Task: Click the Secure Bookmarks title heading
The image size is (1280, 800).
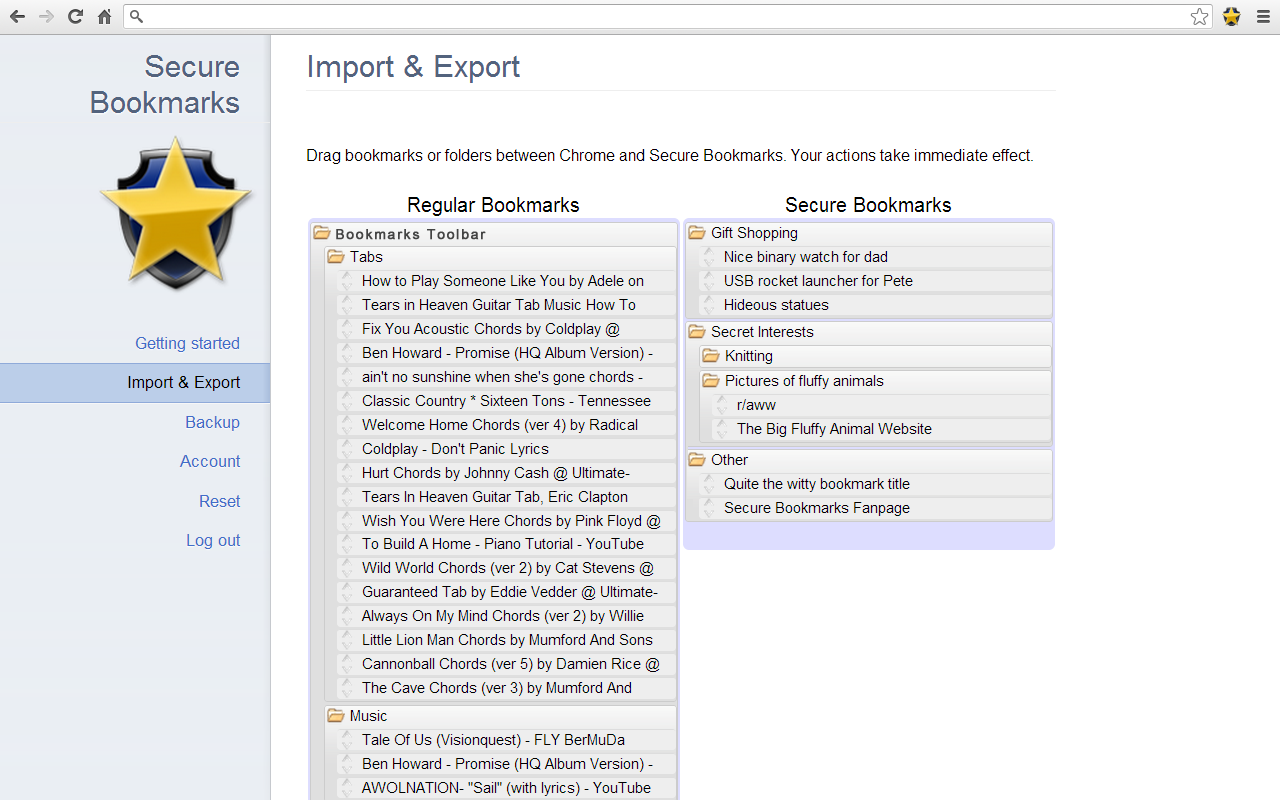Action: click(x=165, y=84)
